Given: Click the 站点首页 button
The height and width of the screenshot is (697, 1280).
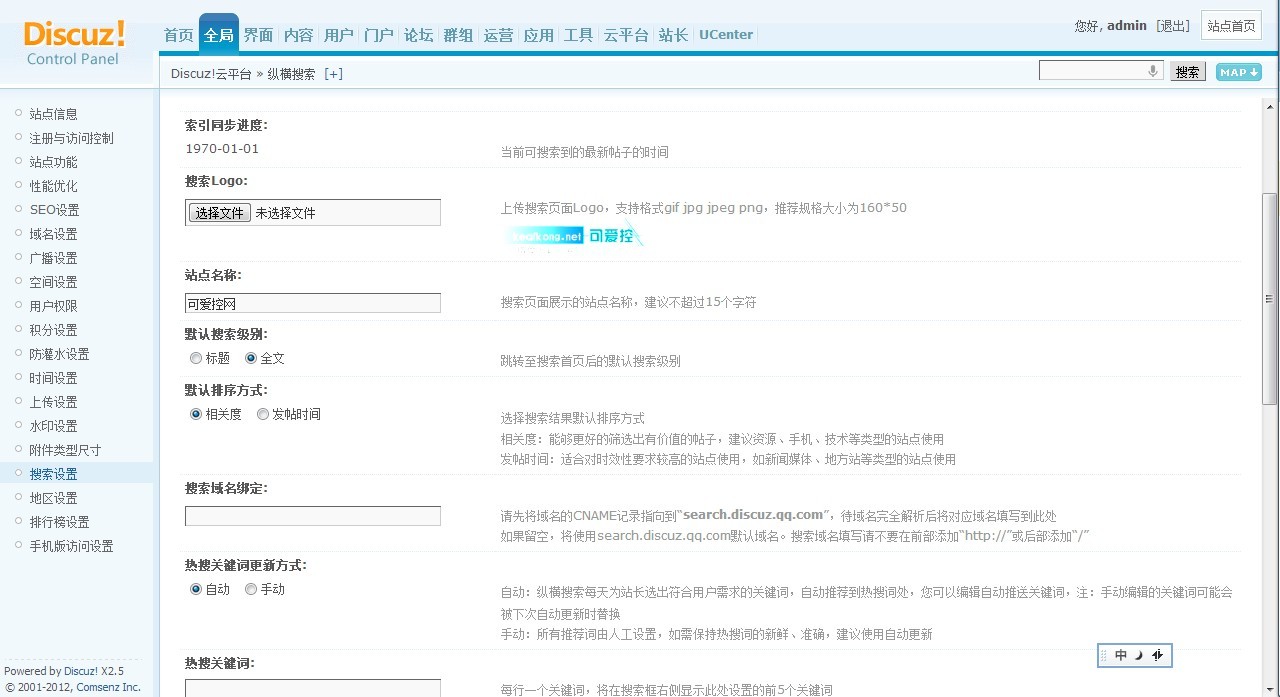Looking at the screenshot, I should [1231, 26].
